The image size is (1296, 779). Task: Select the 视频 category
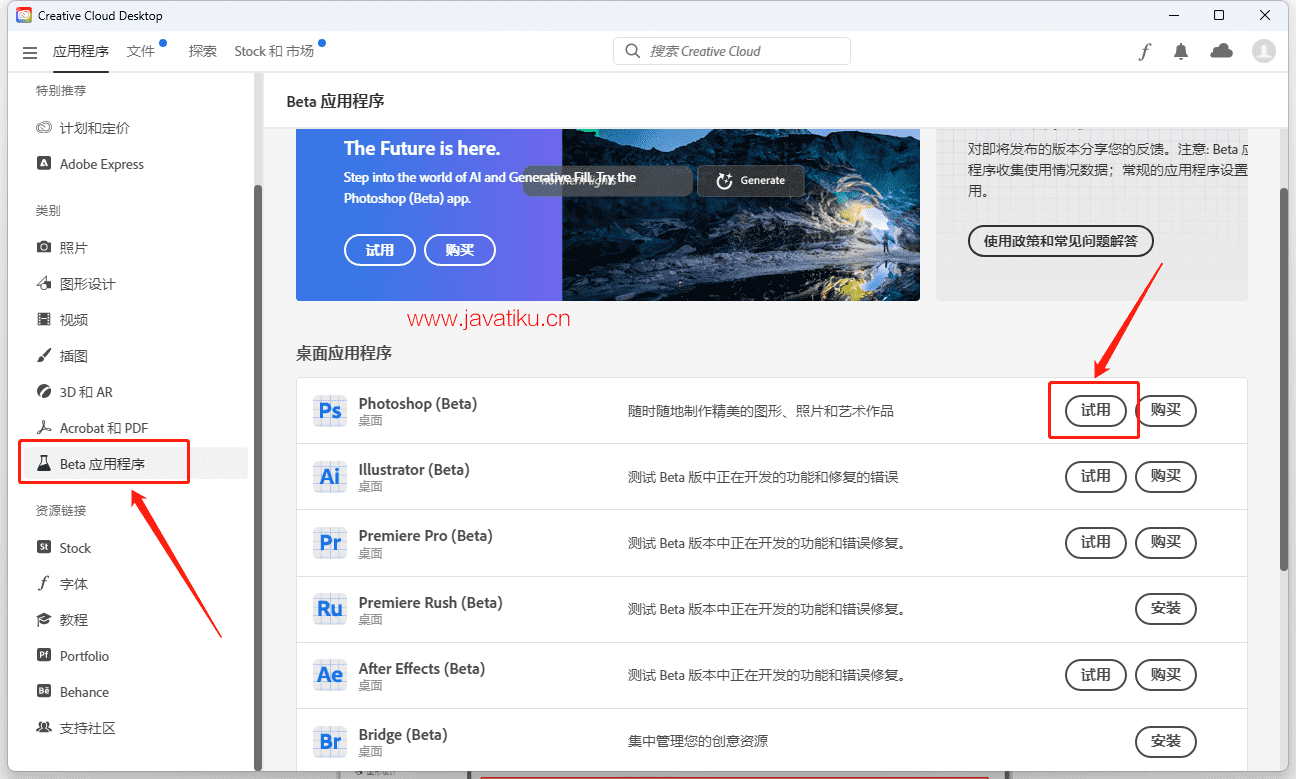coord(62,320)
